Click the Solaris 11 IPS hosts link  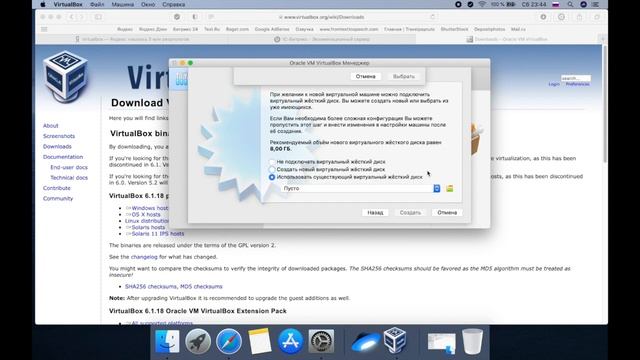[158, 234]
